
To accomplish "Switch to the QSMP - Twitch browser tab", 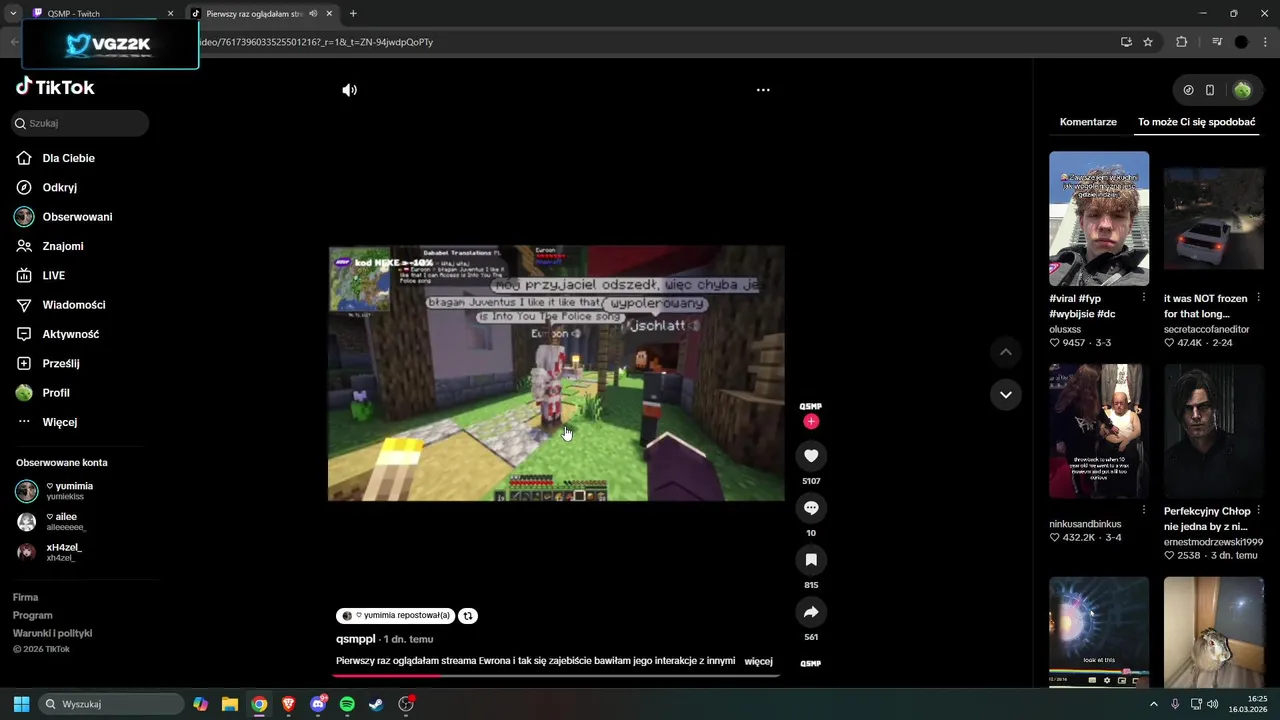I will pos(100,14).
